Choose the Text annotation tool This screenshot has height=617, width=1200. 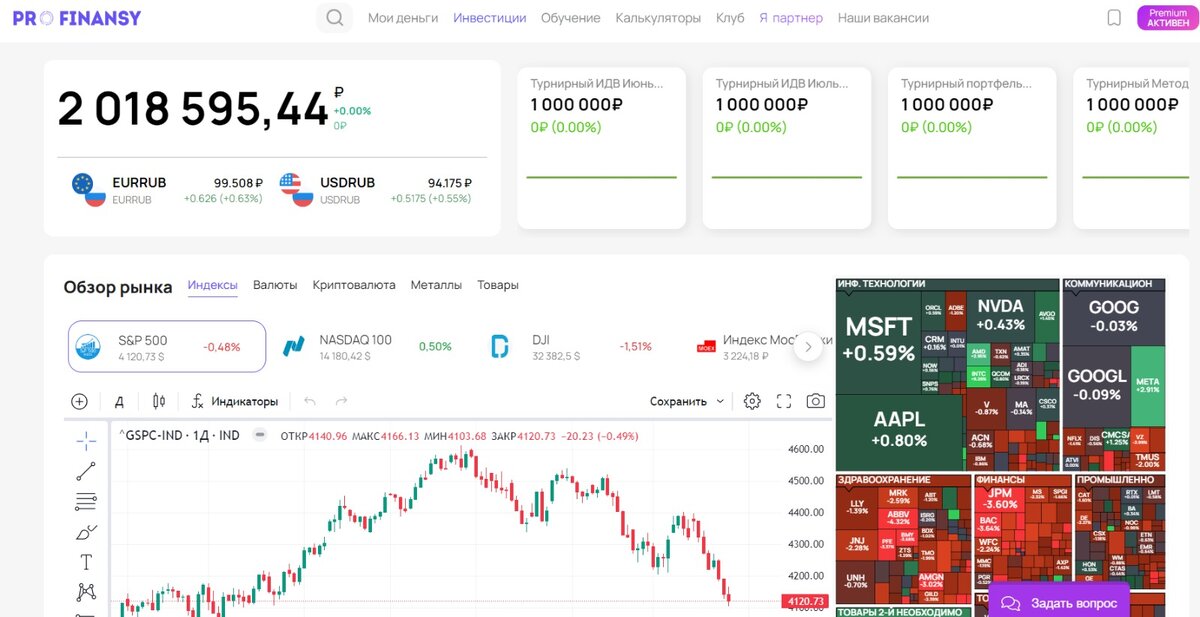point(85,562)
